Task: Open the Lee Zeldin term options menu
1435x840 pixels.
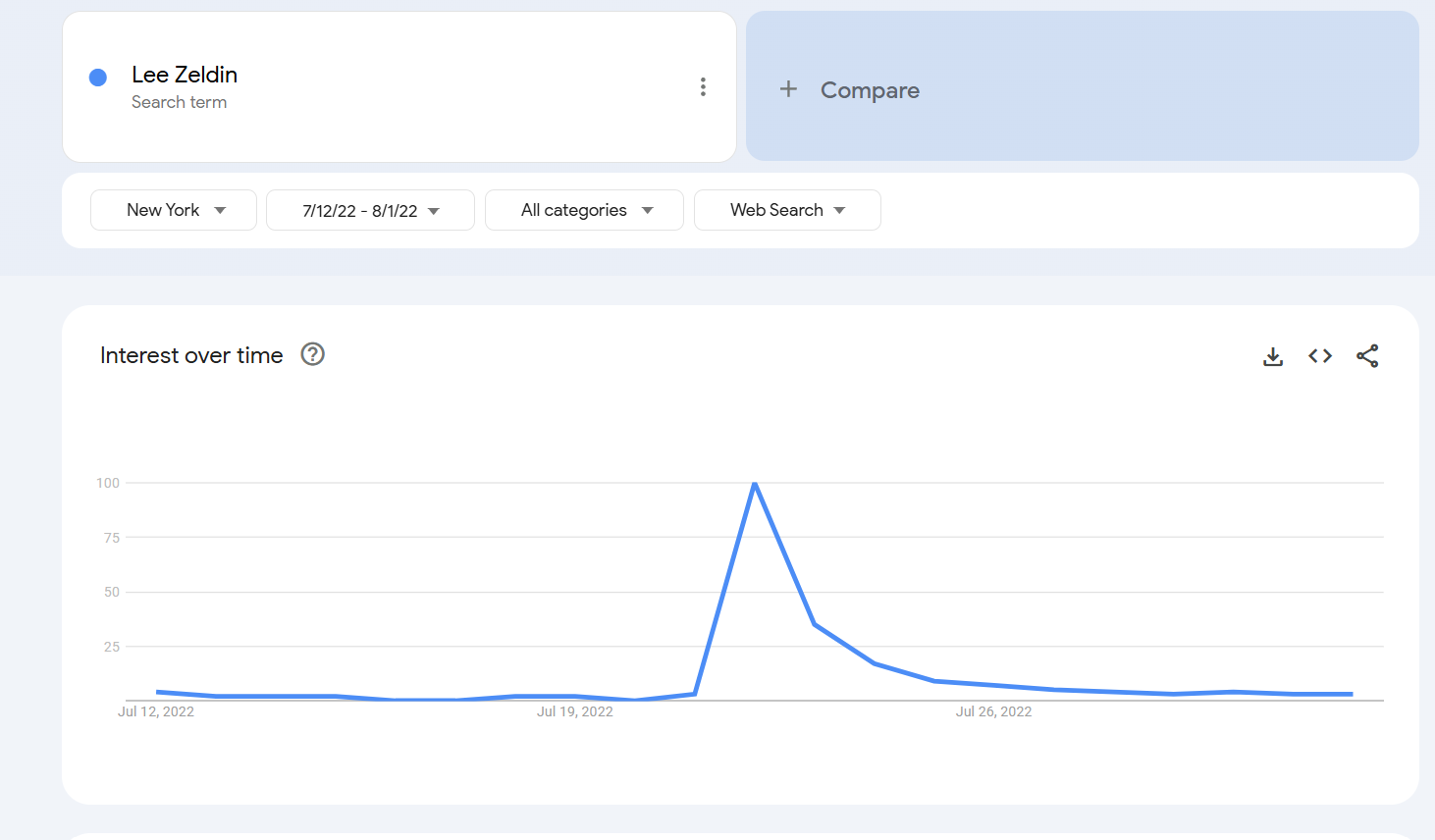Action: click(703, 87)
